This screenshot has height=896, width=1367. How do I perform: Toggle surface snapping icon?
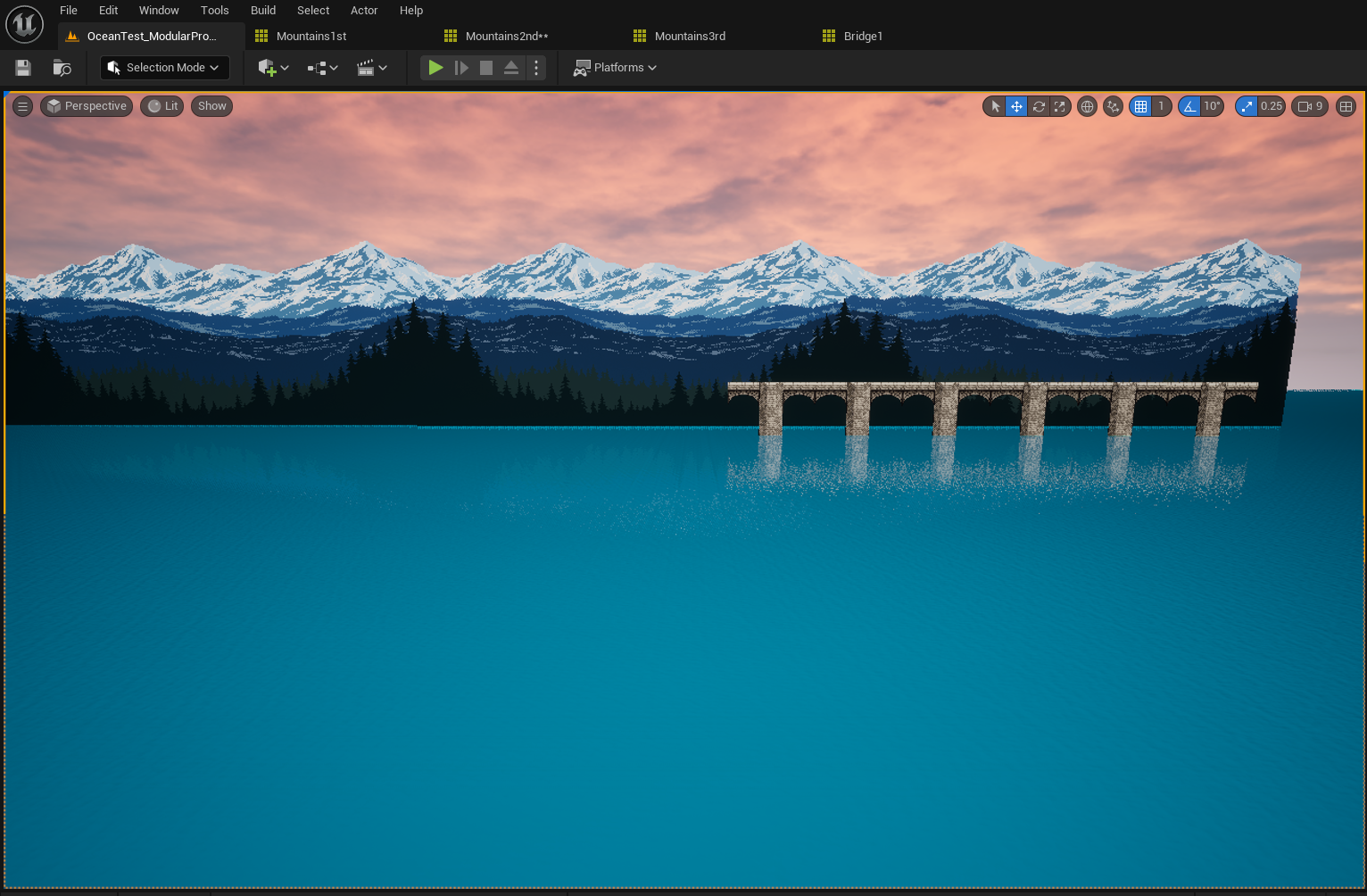(1113, 106)
